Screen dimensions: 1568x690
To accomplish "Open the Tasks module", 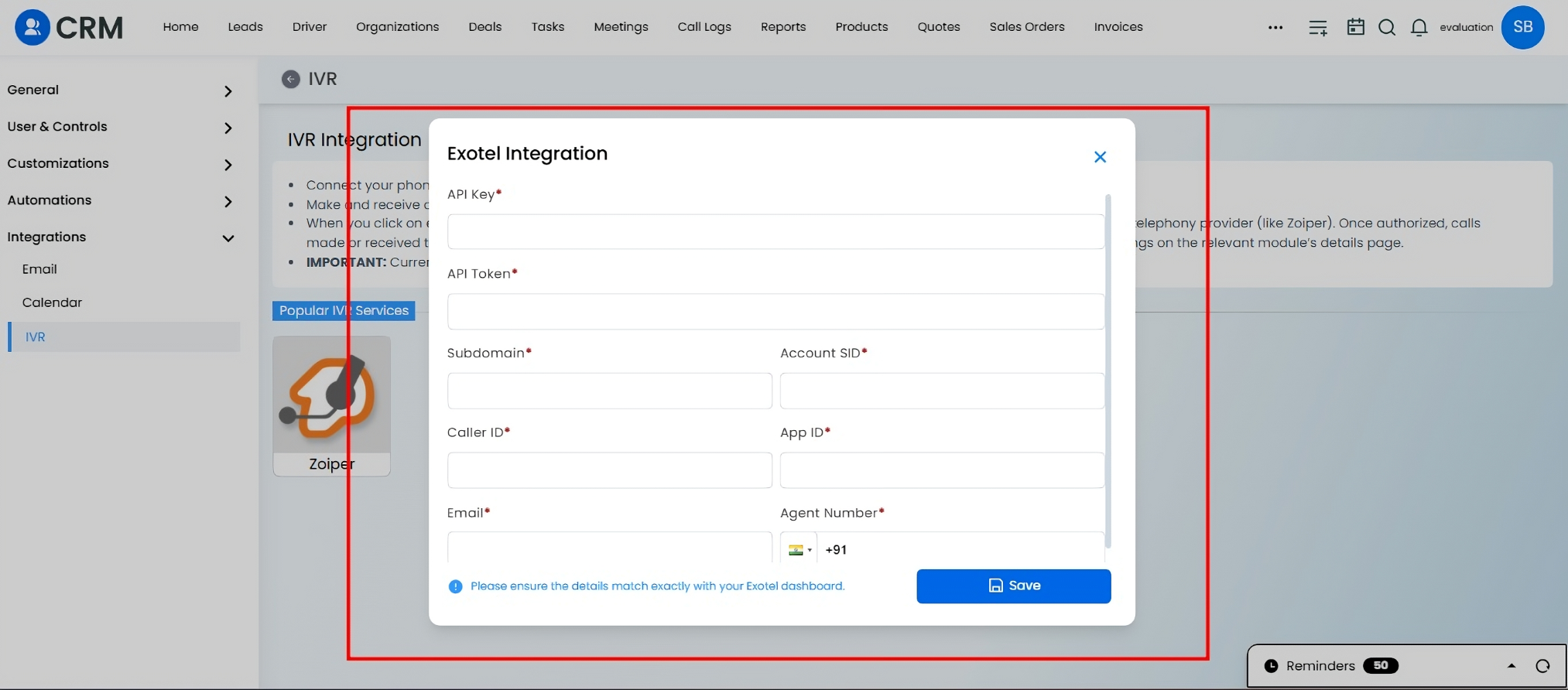I will click(548, 27).
